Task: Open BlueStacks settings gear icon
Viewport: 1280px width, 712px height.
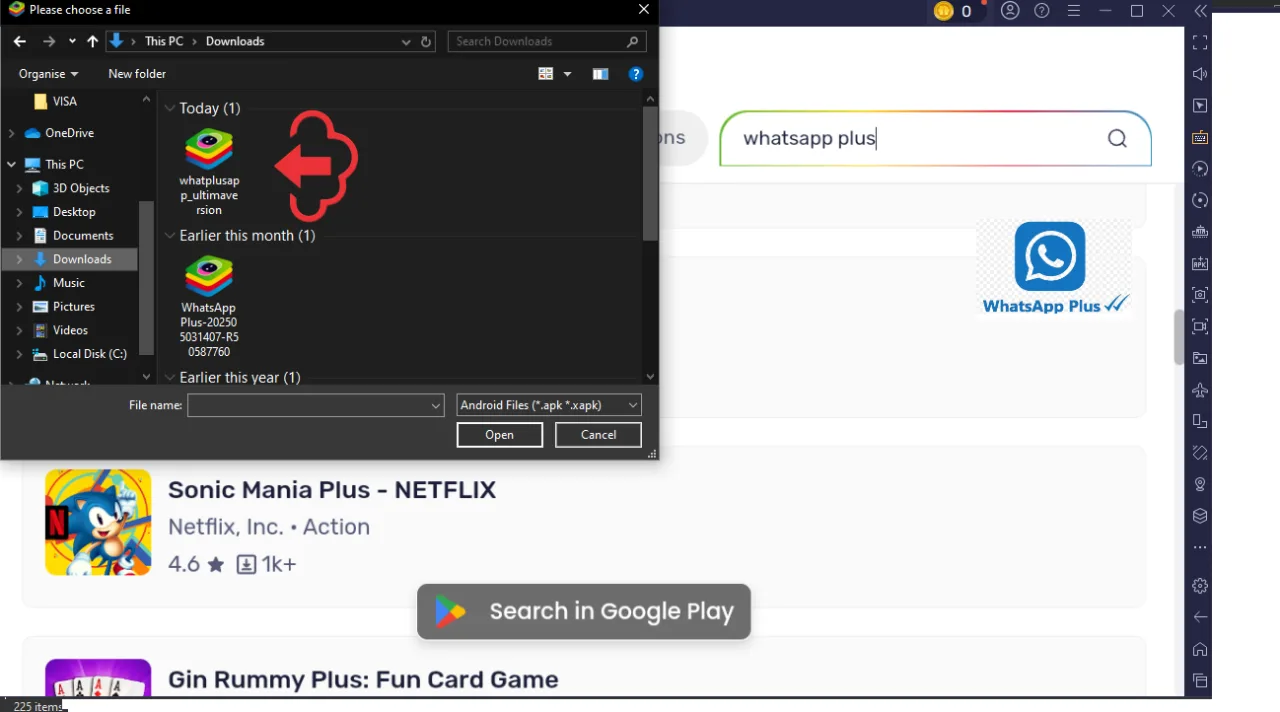Action: (1200, 585)
